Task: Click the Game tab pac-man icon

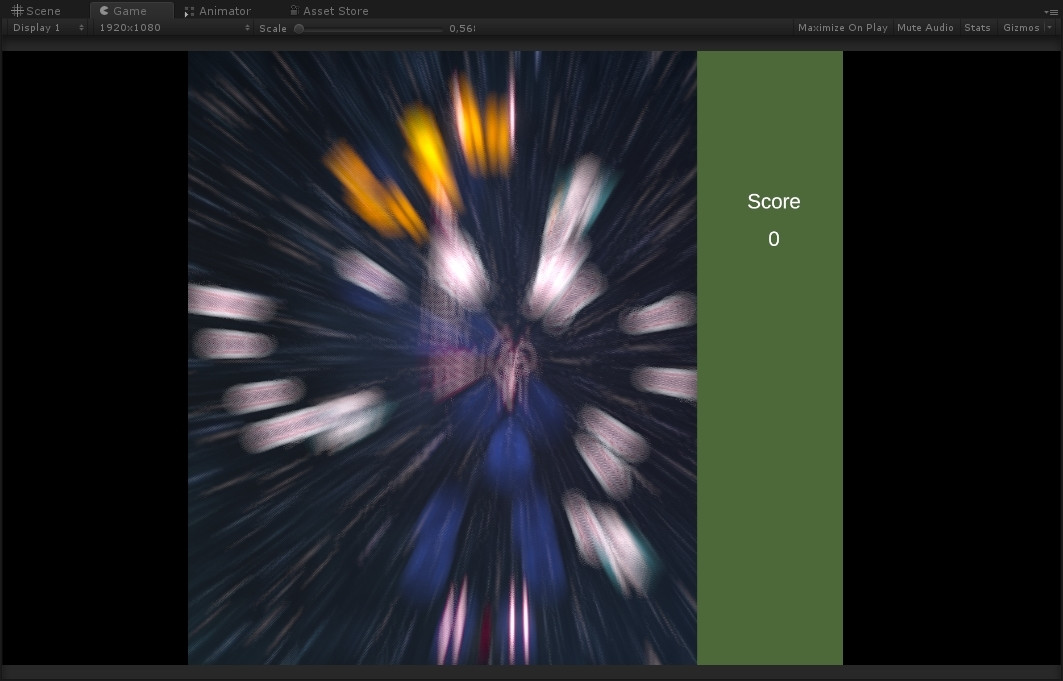Action: click(104, 11)
